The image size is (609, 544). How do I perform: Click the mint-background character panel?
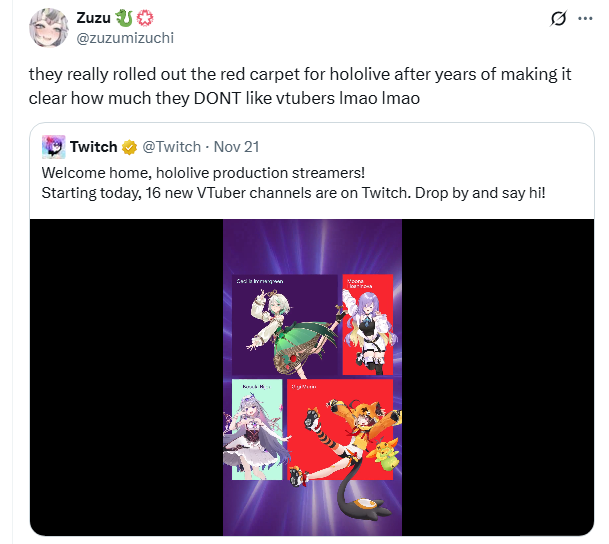coord(255,428)
